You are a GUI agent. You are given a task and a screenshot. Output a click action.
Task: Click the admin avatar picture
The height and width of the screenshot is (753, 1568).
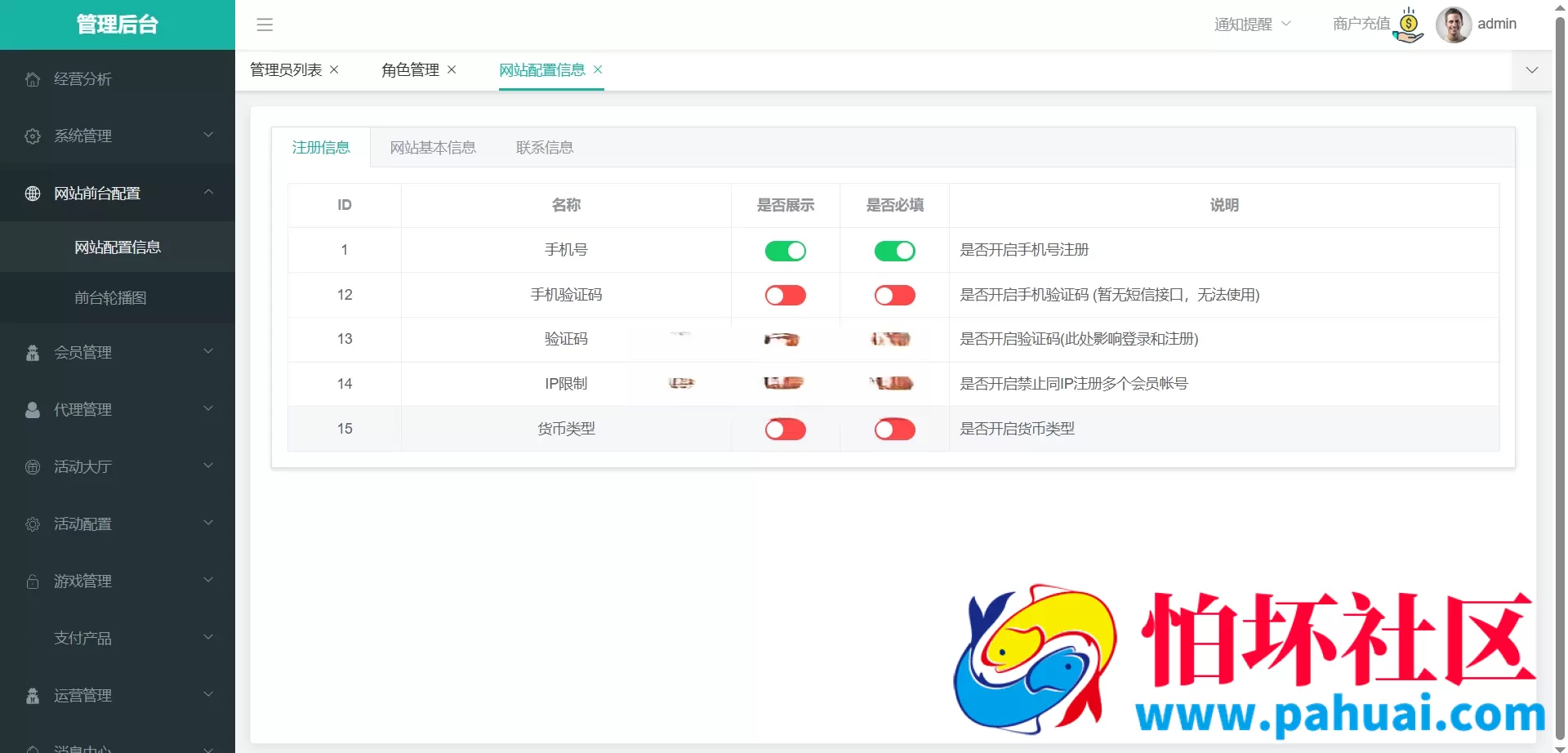click(x=1454, y=25)
